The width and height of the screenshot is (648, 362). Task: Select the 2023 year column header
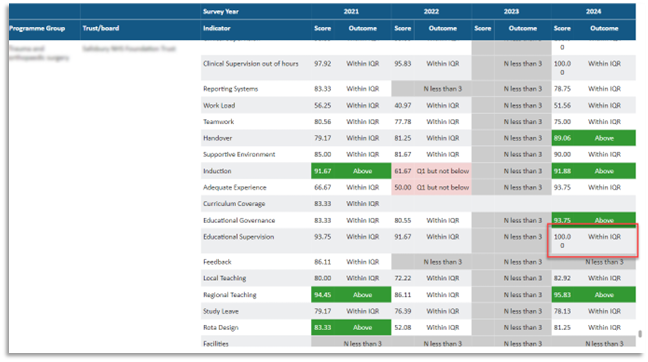tap(511, 12)
